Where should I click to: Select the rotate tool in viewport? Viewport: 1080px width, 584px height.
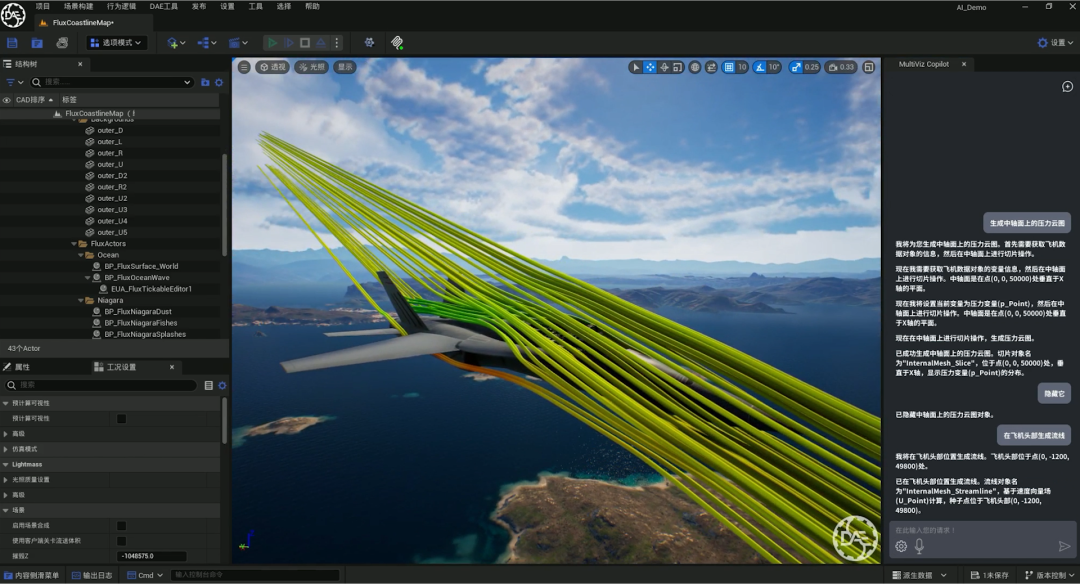[664, 67]
